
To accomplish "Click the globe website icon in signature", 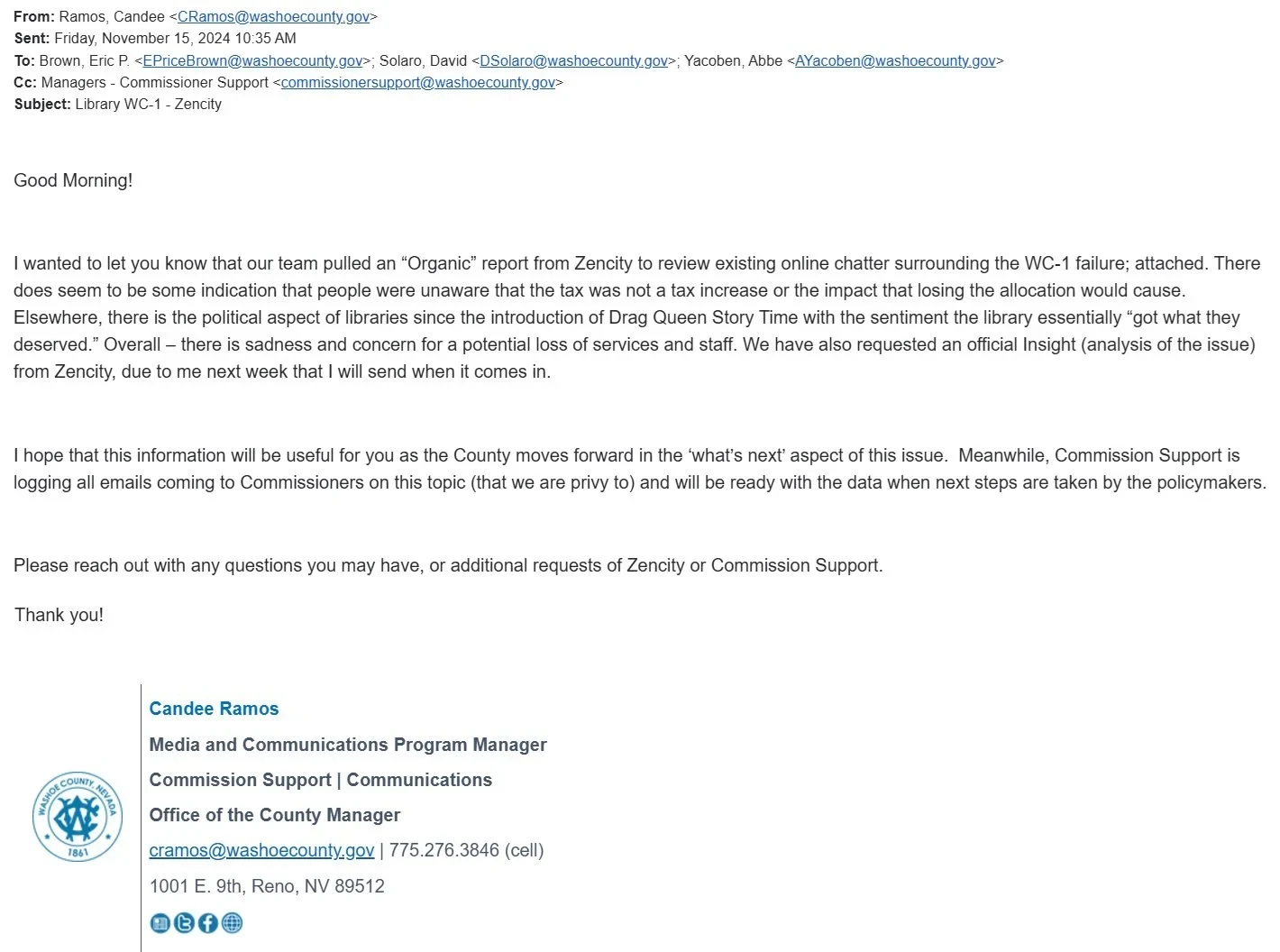I will click(232, 923).
